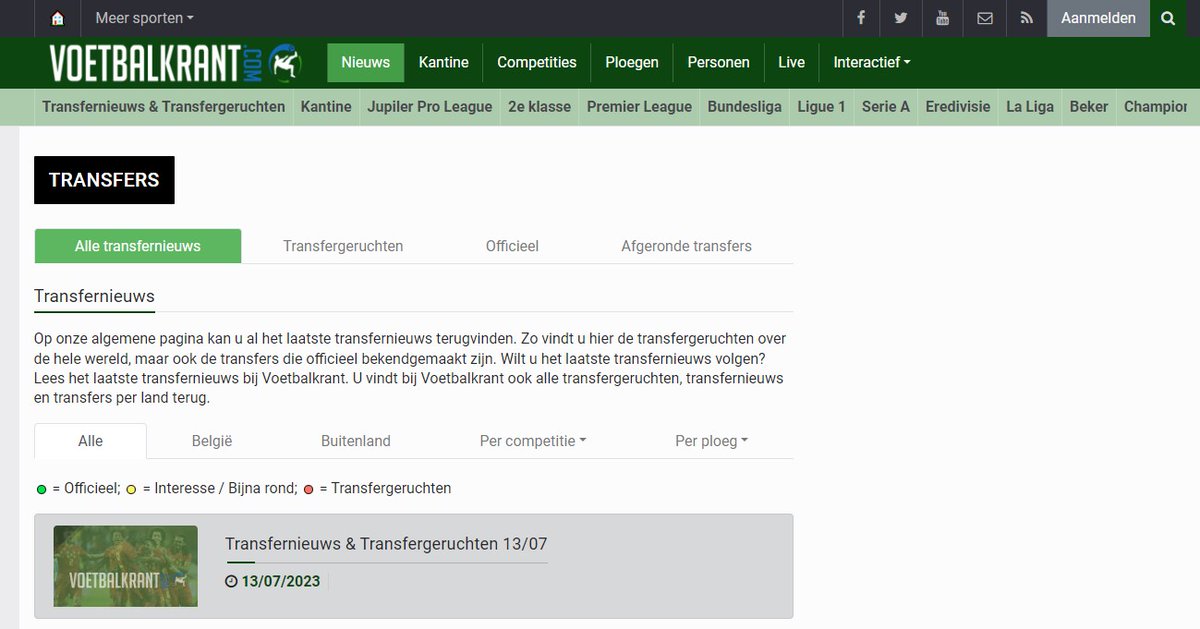Click the red Transfergeruchten legend dot
Image resolution: width=1200 pixels, height=629 pixels.
click(x=309, y=489)
